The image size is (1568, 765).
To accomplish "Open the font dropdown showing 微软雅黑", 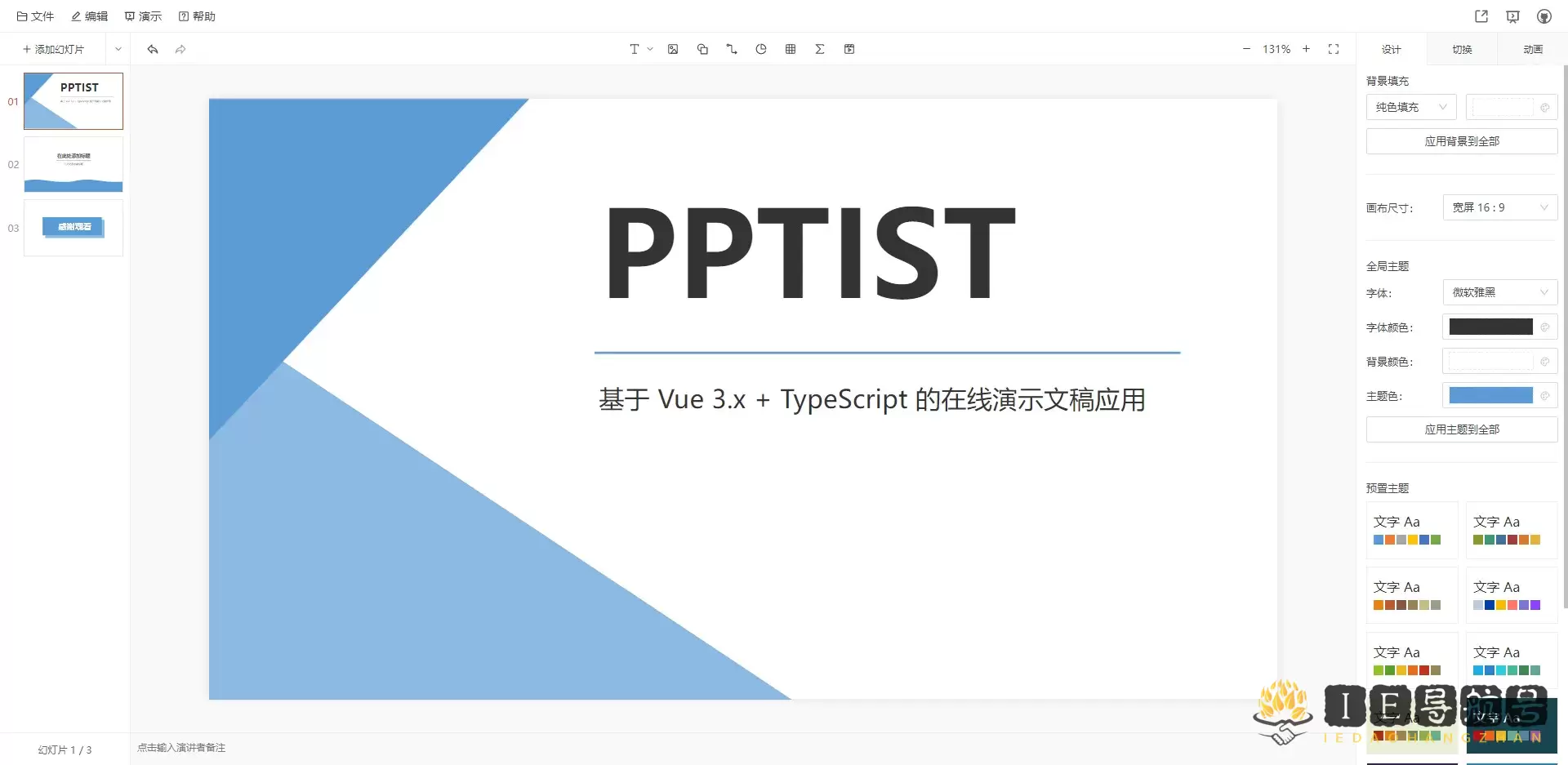I will [1499, 292].
